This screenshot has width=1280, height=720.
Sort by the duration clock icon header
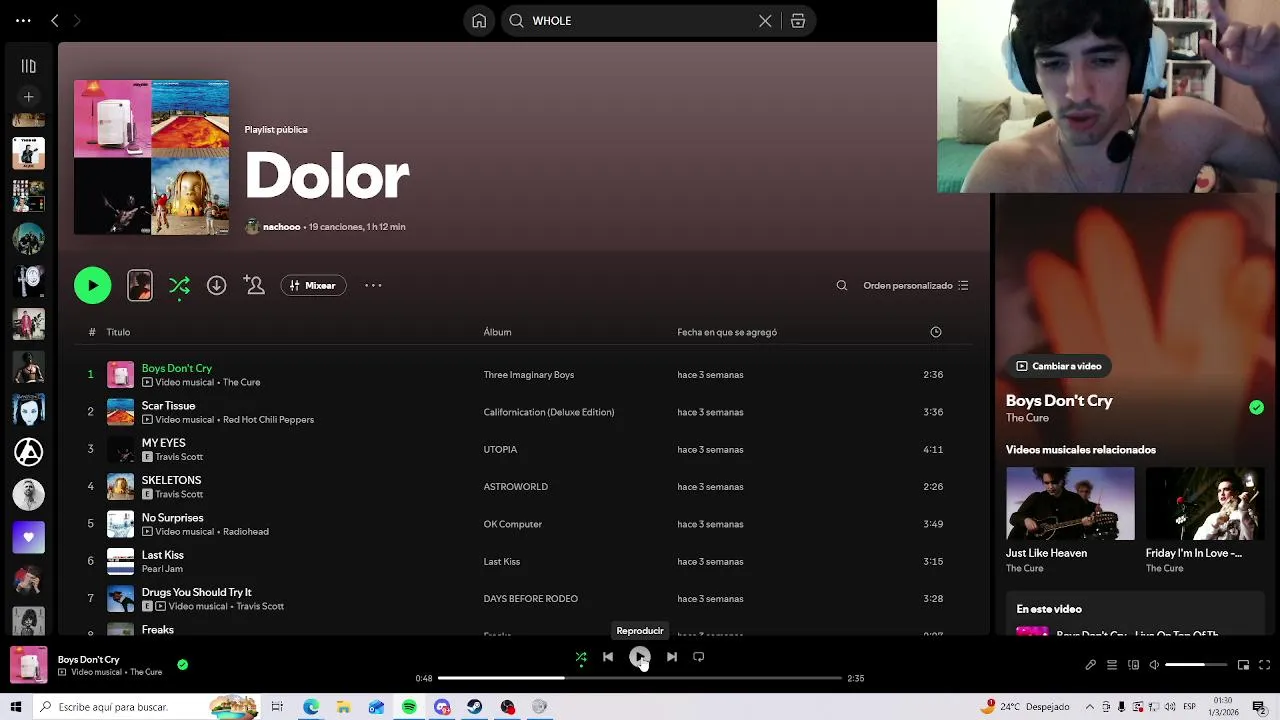click(x=936, y=332)
